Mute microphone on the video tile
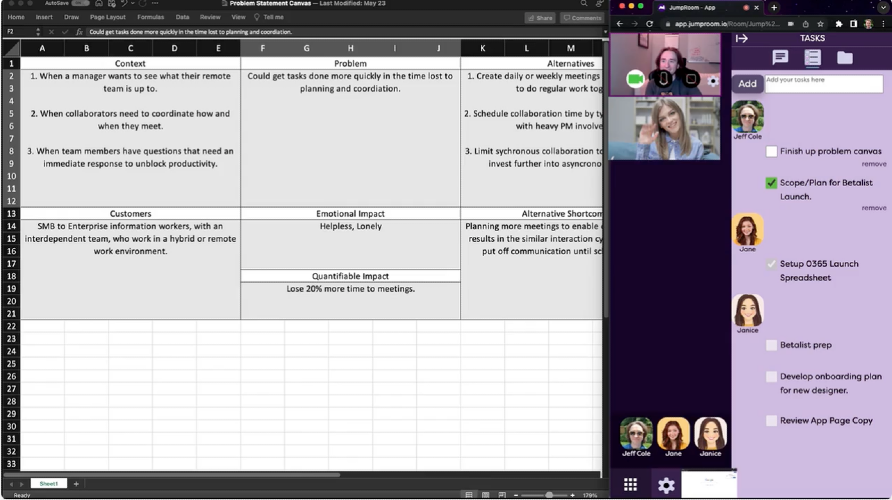Image resolution: width=892 pixels, height=500 pixels. 663,79
